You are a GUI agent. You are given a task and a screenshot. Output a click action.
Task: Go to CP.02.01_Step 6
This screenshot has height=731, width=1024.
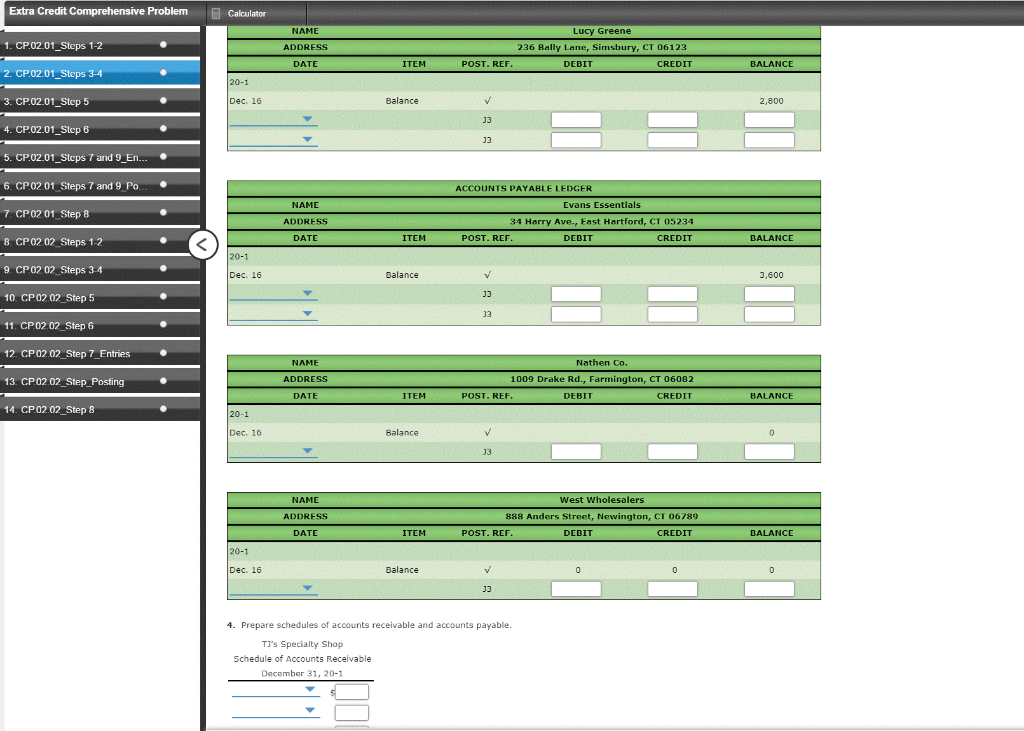pos(100,130)
